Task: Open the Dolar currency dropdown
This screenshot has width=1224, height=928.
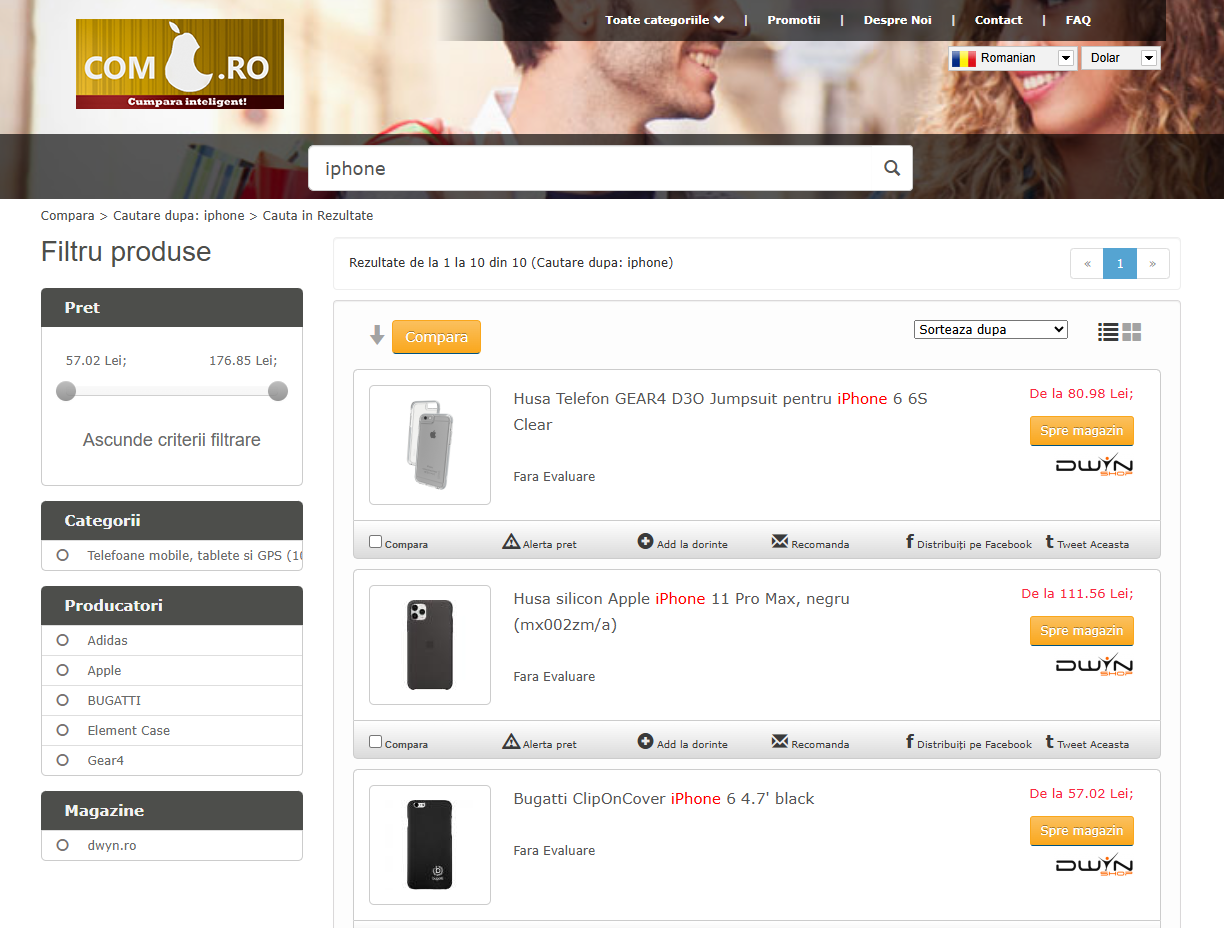Action: pyautogui.click(x=1120, y=58)
